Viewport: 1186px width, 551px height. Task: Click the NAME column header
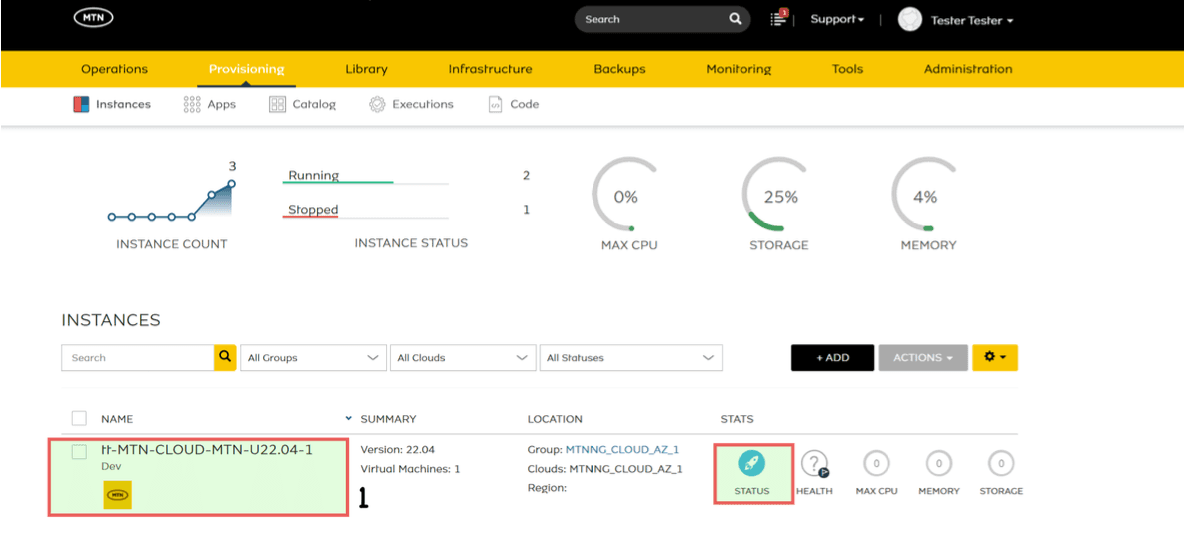[x=117, y=419]
